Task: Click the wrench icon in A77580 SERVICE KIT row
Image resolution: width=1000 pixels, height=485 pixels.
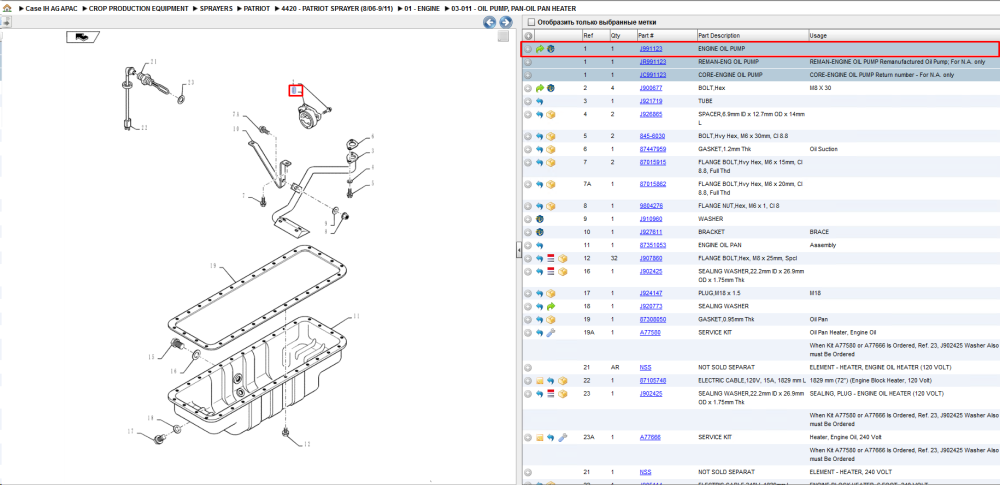Action: [x=550, y=332]
